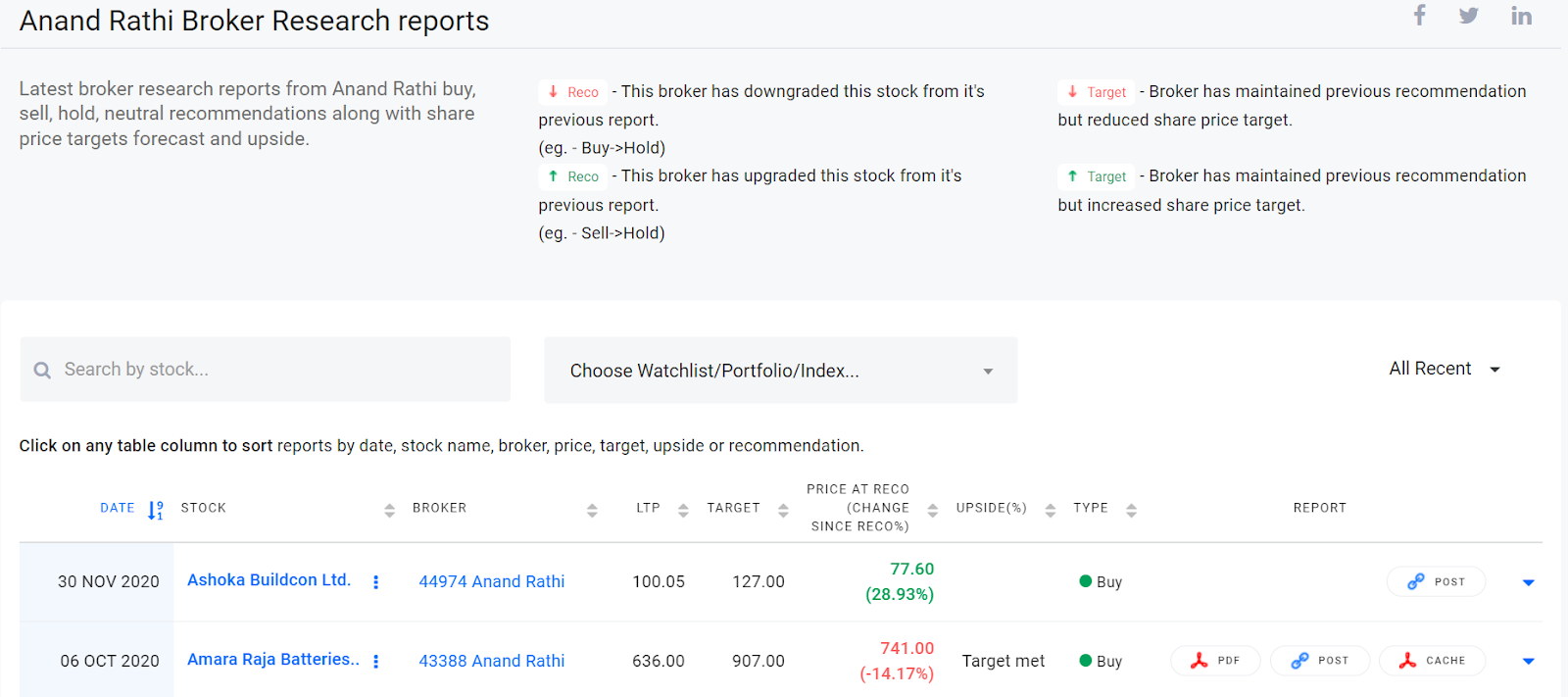Sort by Price at Reco arrows
This screenshot has height=697, width=1568.
[x=932, y=510]
